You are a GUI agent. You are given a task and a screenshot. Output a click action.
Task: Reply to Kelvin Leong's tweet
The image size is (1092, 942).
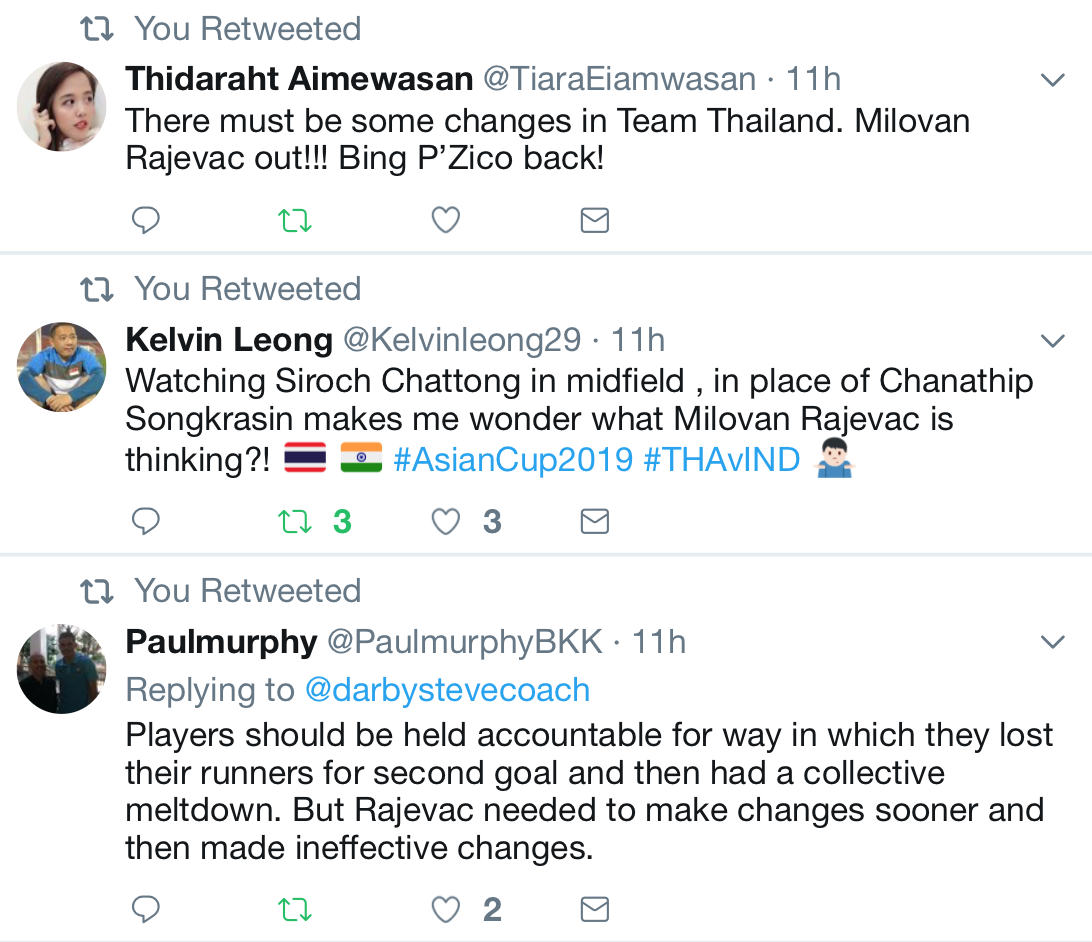tap(145, 520)
